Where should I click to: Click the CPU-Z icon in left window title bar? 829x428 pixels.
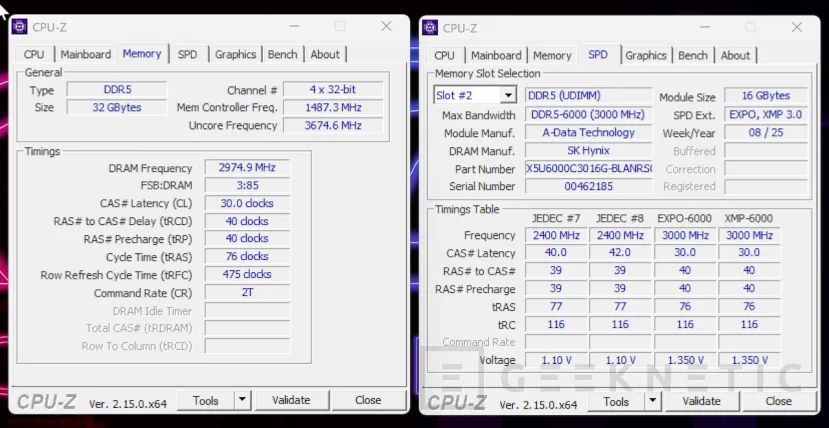(20, 27)
